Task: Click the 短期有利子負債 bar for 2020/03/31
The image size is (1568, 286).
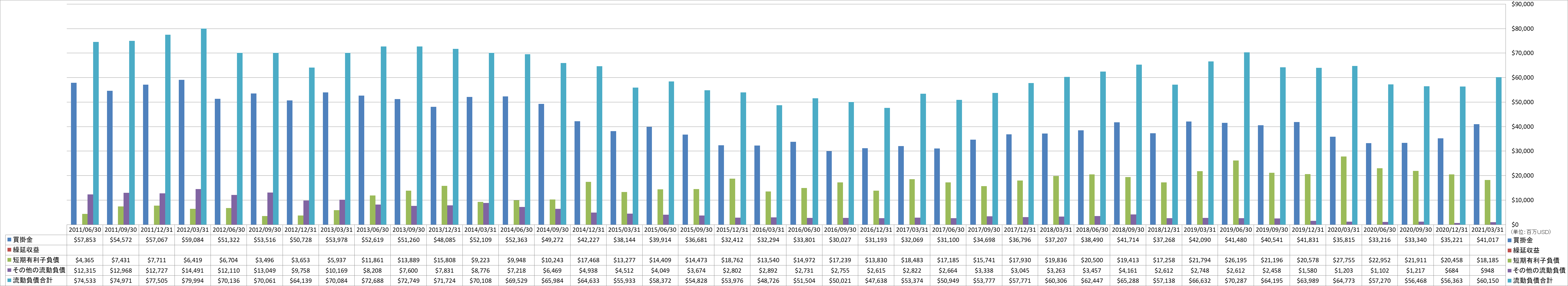Action: coord(1344,190)
